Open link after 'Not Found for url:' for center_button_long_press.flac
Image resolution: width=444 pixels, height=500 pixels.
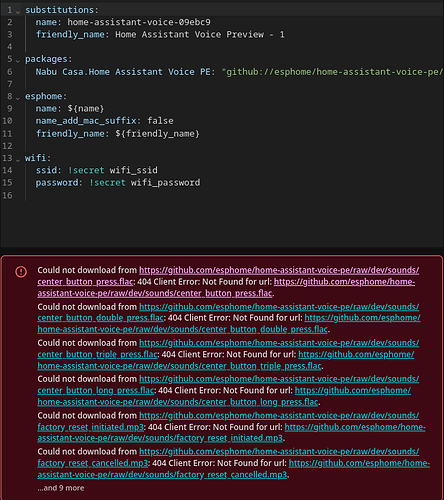point(224,396)
